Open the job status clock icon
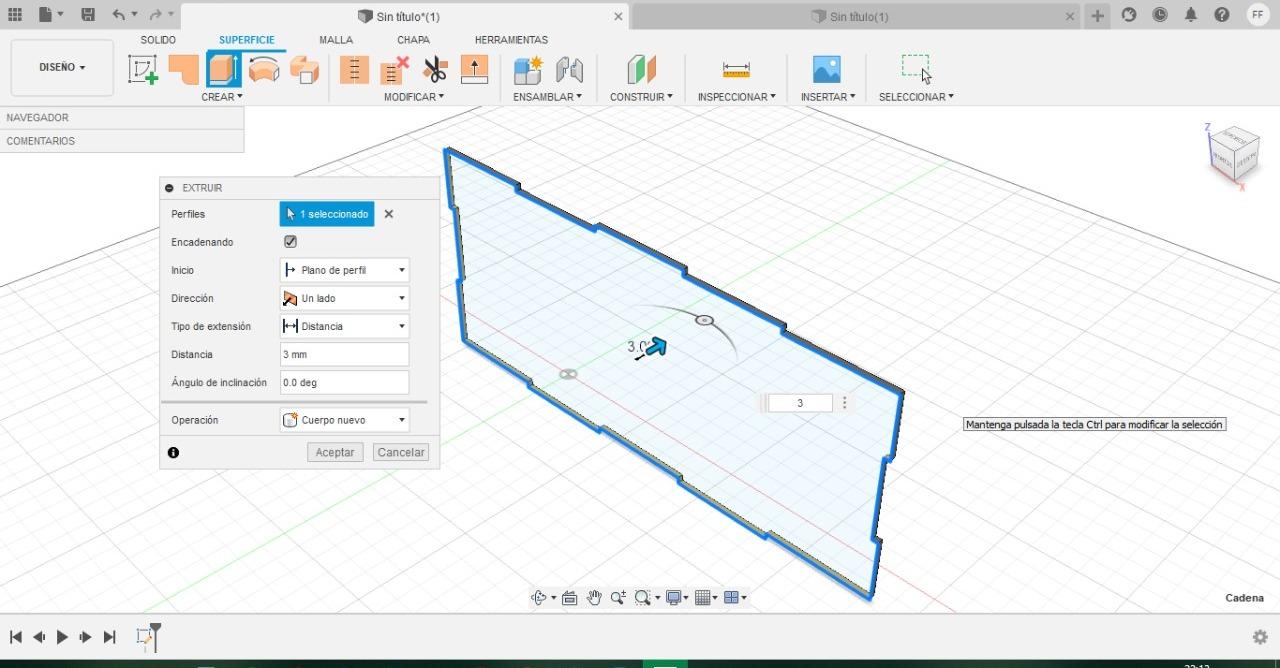The image size is (1280, 668). pos(1160,15)
